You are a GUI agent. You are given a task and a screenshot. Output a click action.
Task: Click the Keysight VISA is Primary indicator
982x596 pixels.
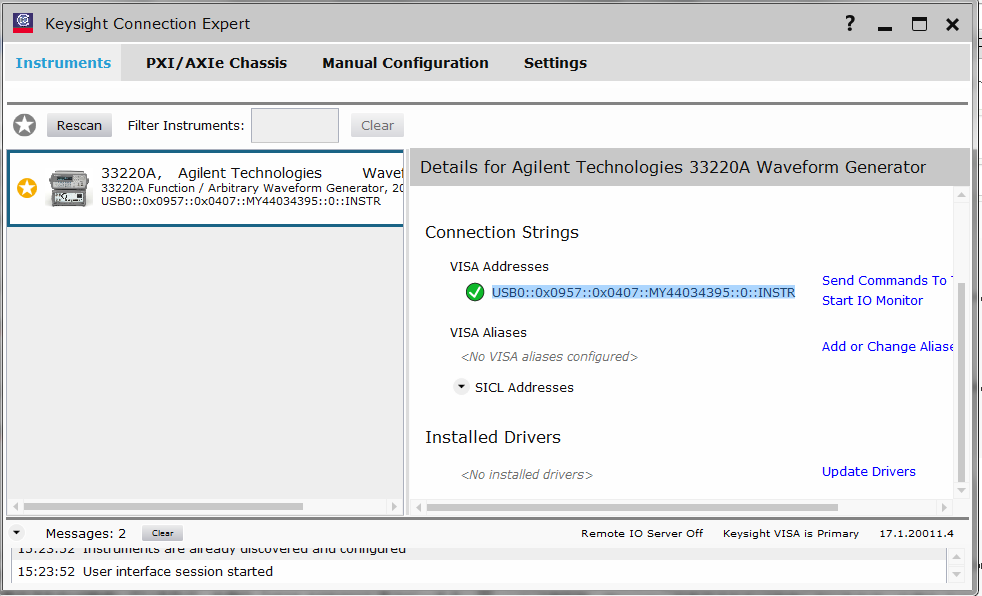point(790,533)
